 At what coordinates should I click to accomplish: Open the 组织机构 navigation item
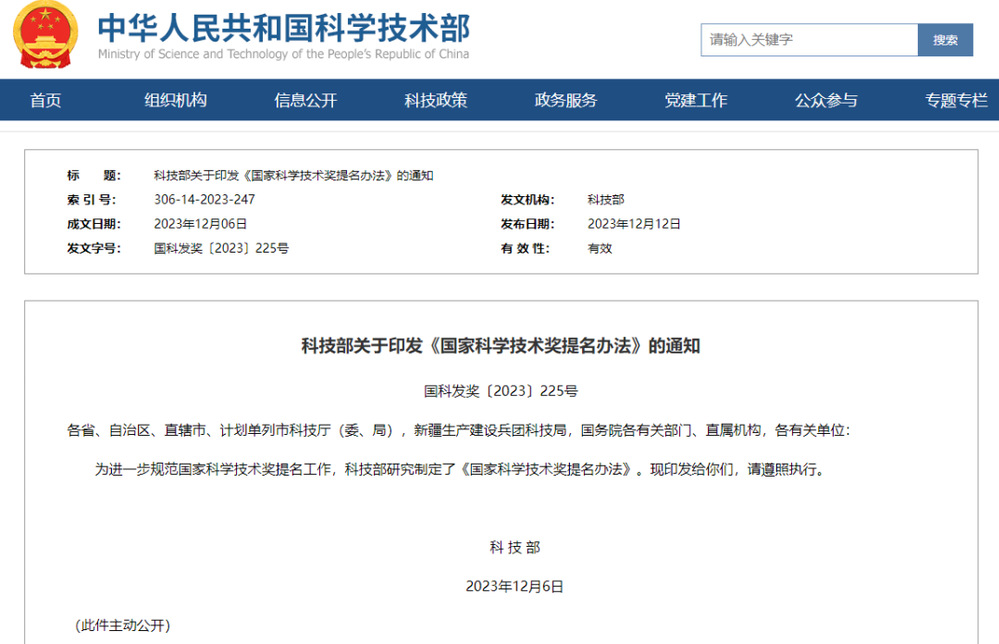(176, 100)
